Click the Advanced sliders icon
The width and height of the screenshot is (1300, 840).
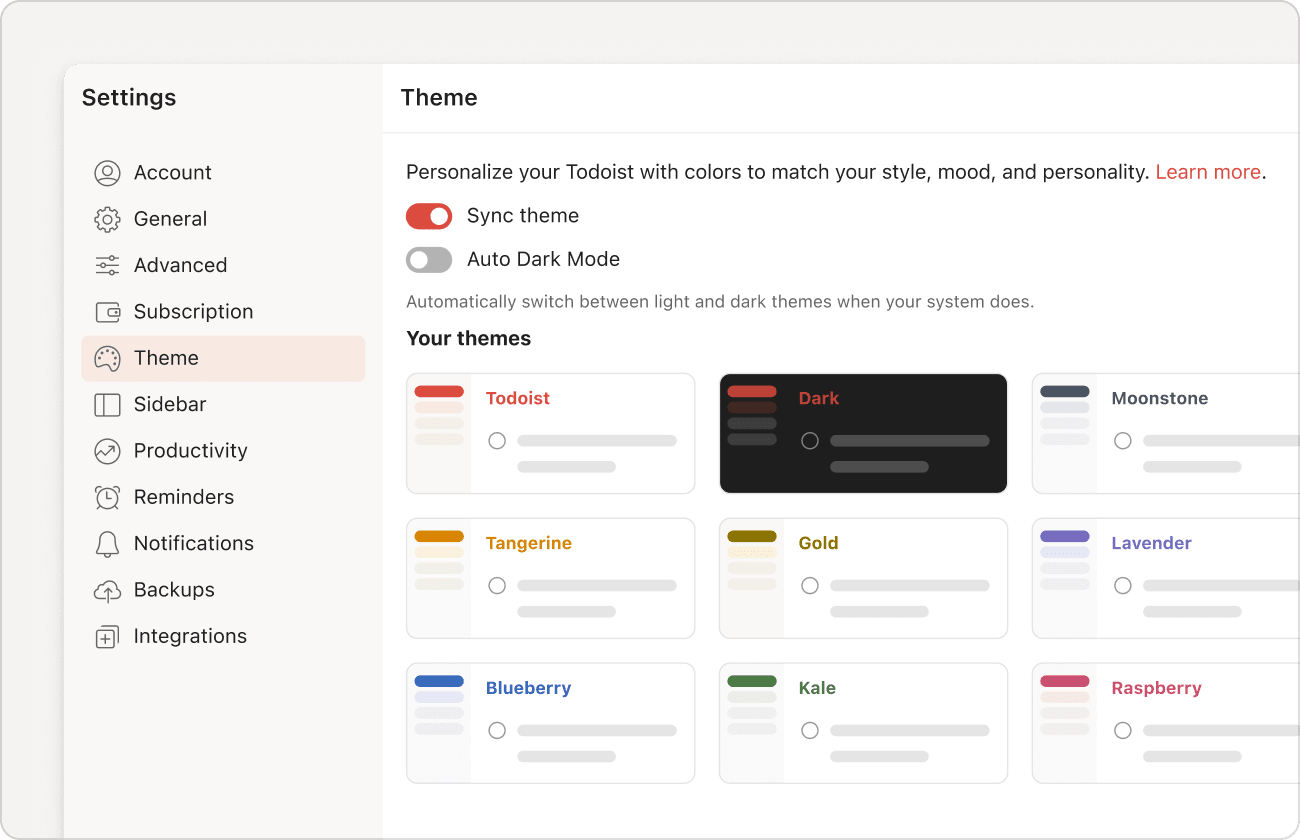108,264
